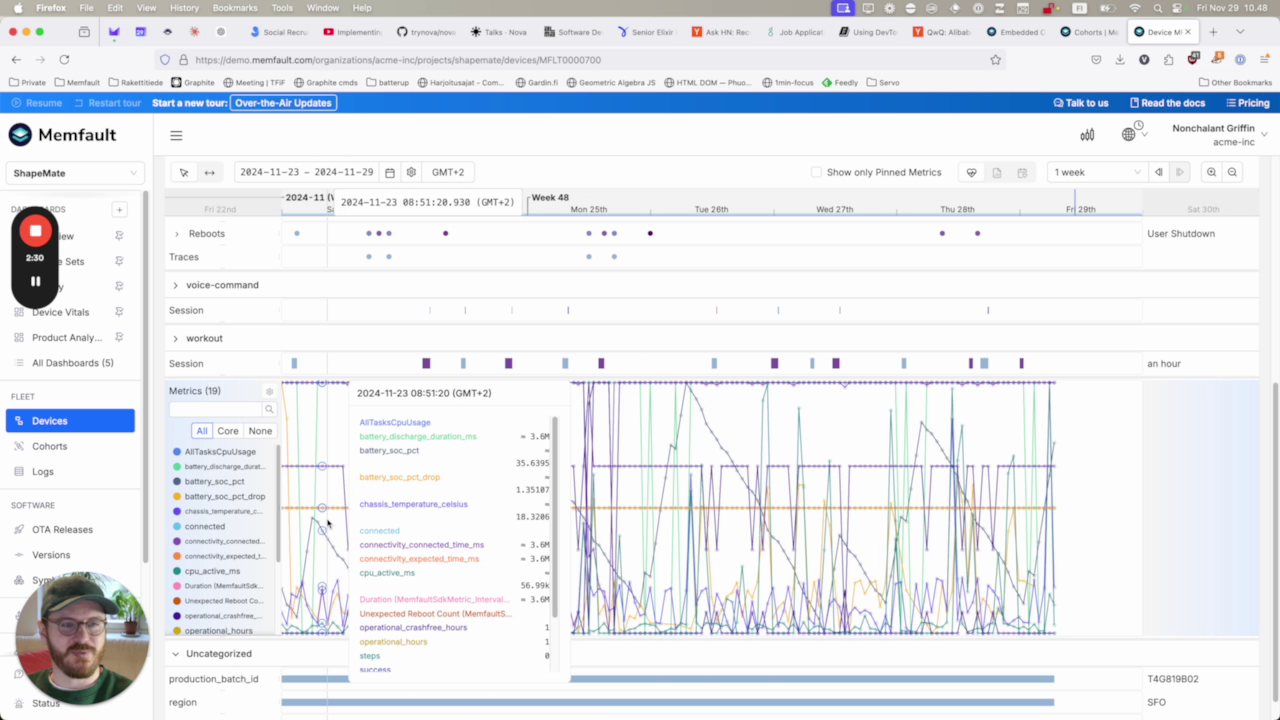Viewport: 1280px width, 720px height.
Task: Step timeline back with left arrow
Action: pos(1159,172)
